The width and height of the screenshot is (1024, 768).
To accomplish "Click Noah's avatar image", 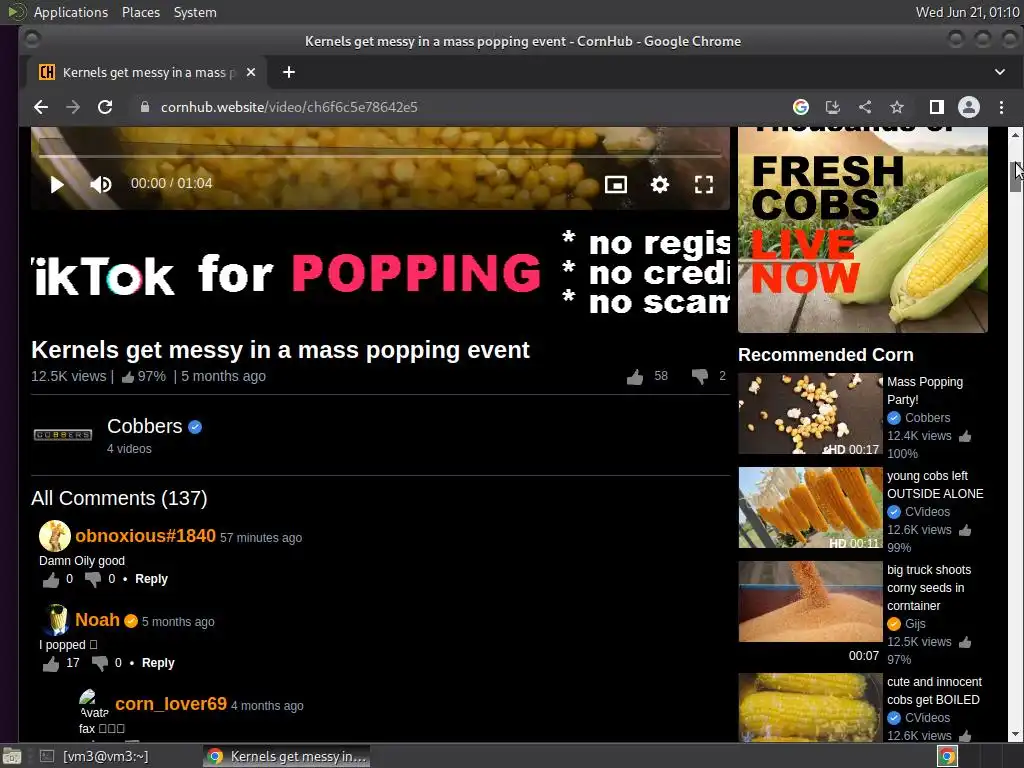I will pos(57,619).
